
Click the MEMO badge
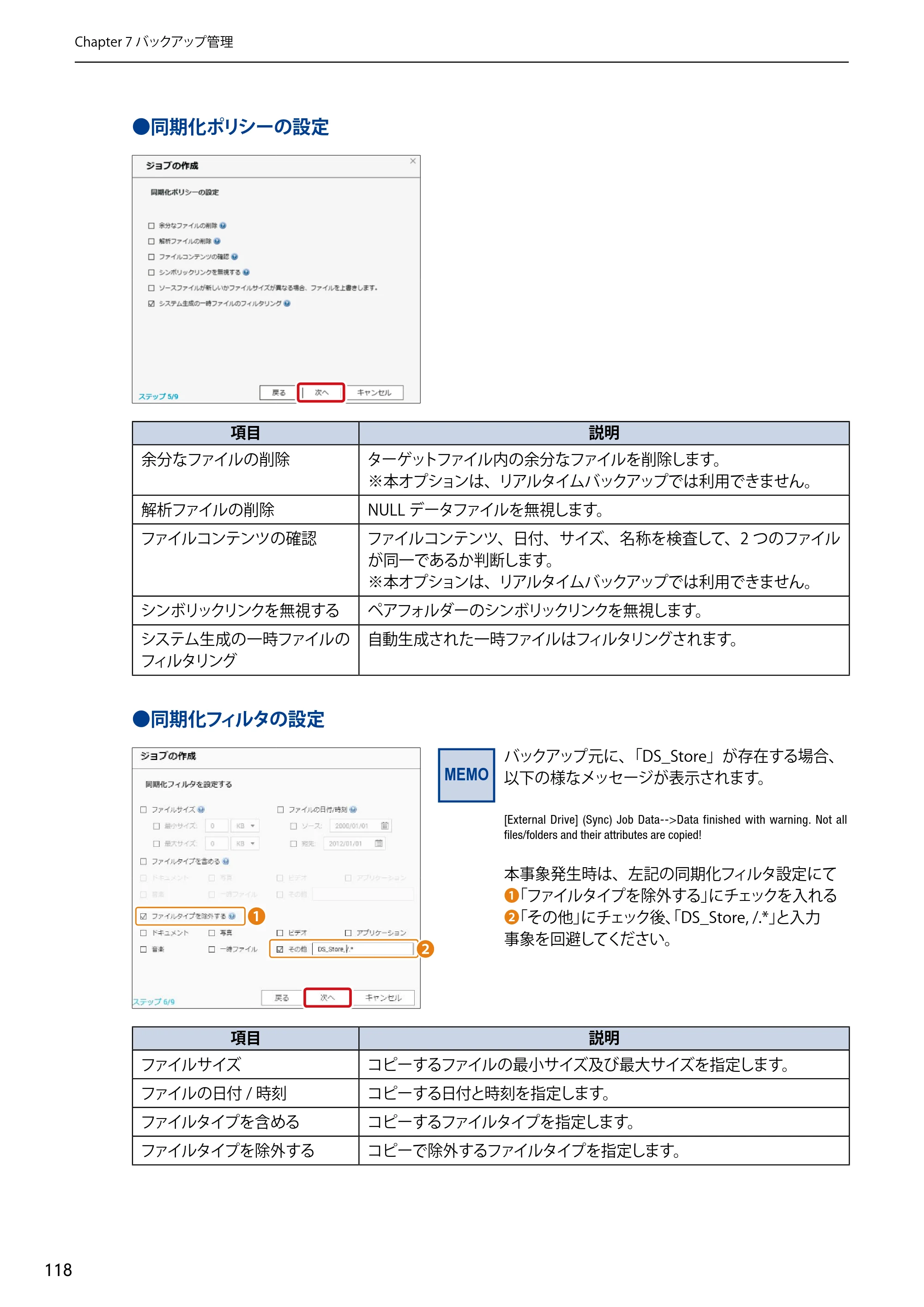(466, 775)
